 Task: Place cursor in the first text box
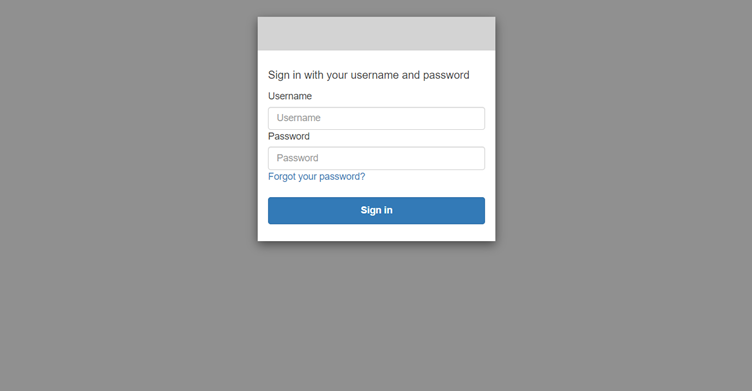tap(376, 118)
